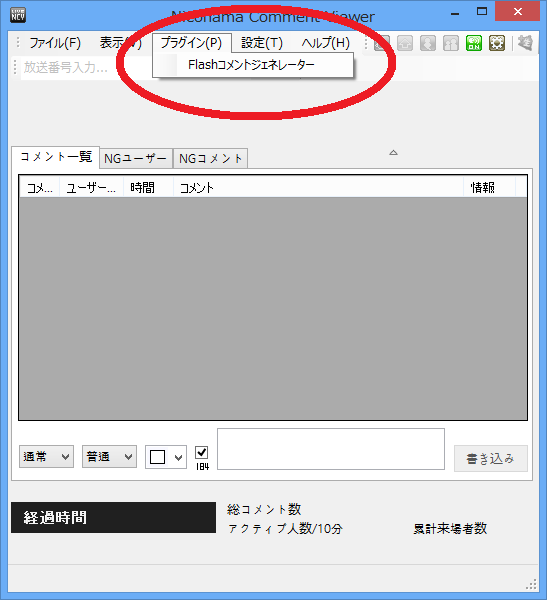Minimize the Niconama Comment Viewer window
Viewport: 547px width, 600px height.
point(455,12)
